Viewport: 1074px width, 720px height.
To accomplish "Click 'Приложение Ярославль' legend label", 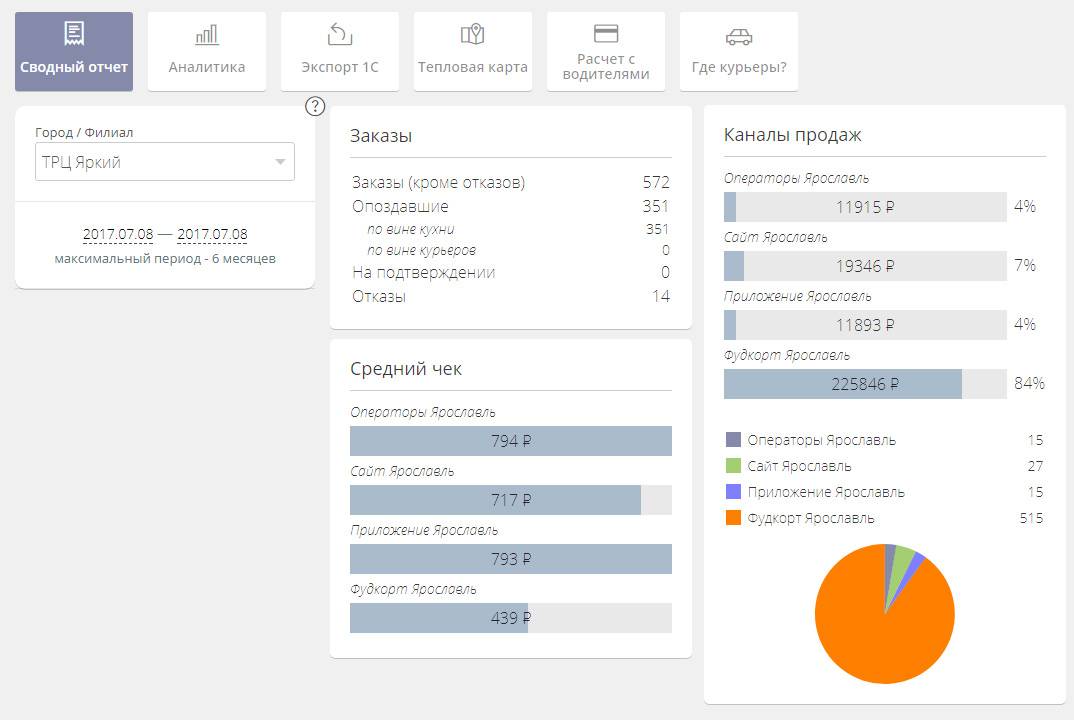I will click(826, 492).
